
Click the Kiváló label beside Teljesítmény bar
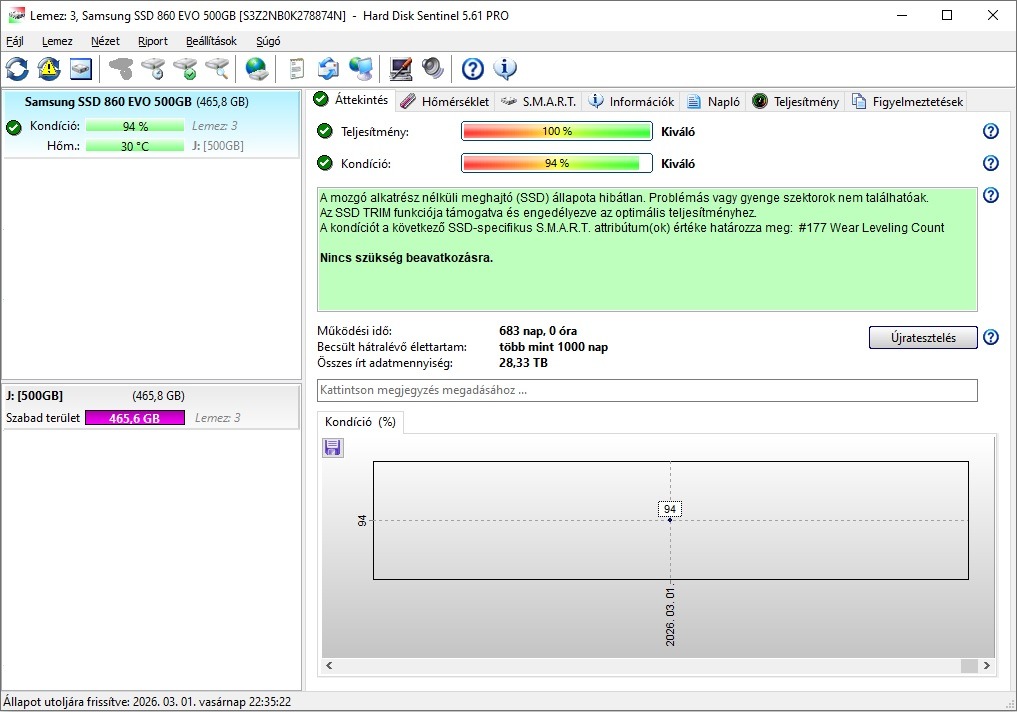click(678, 132)
